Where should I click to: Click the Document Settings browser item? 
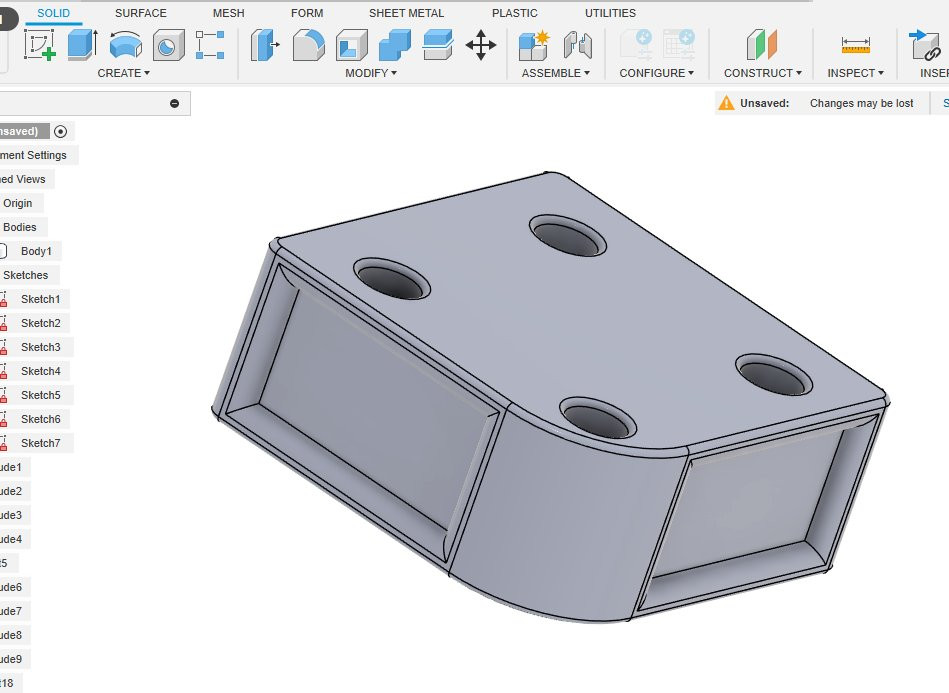(33, 155)
